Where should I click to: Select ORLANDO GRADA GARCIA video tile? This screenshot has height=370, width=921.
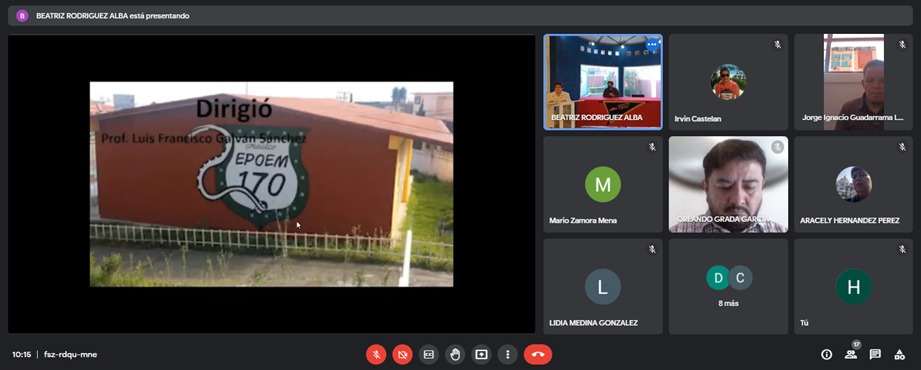(728, 184)
